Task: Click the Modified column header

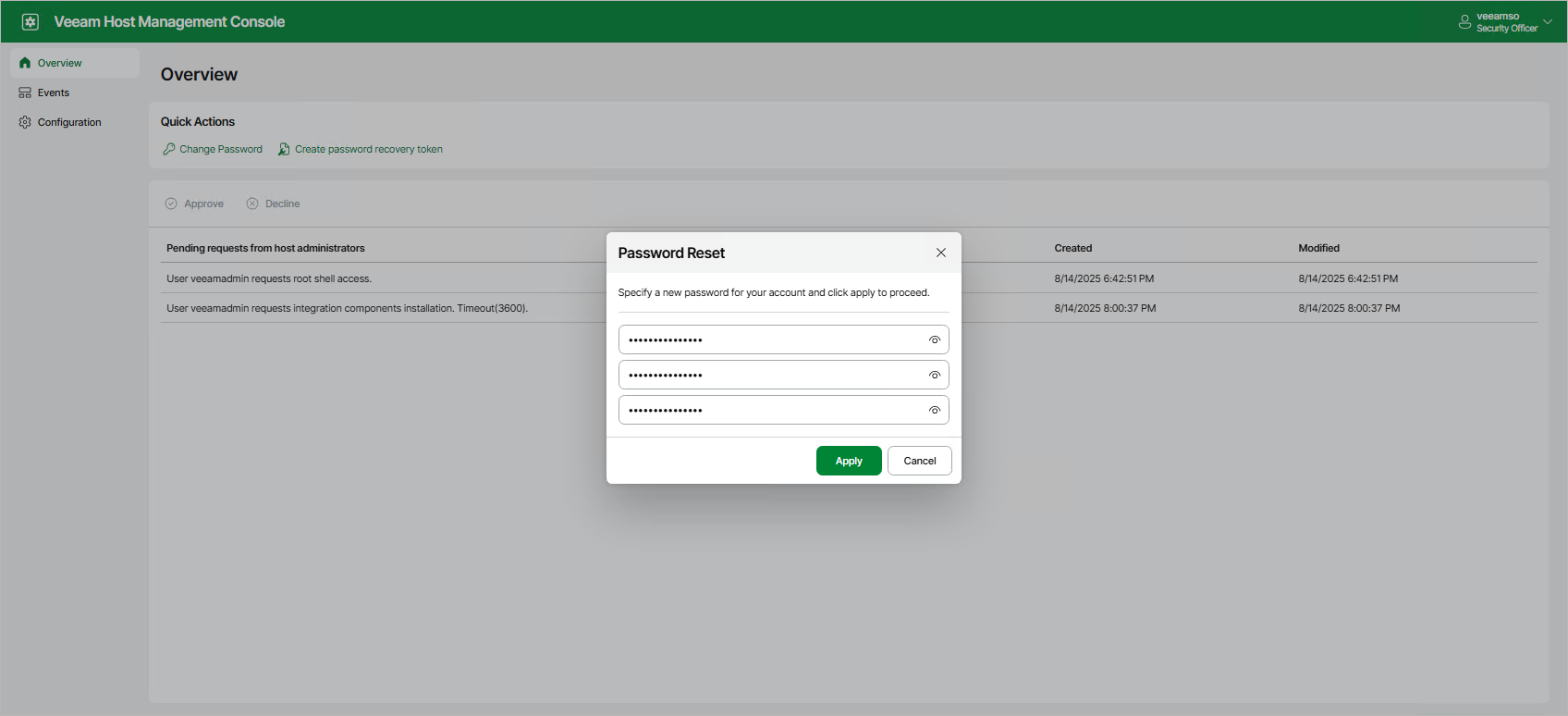Action: 1319,248
